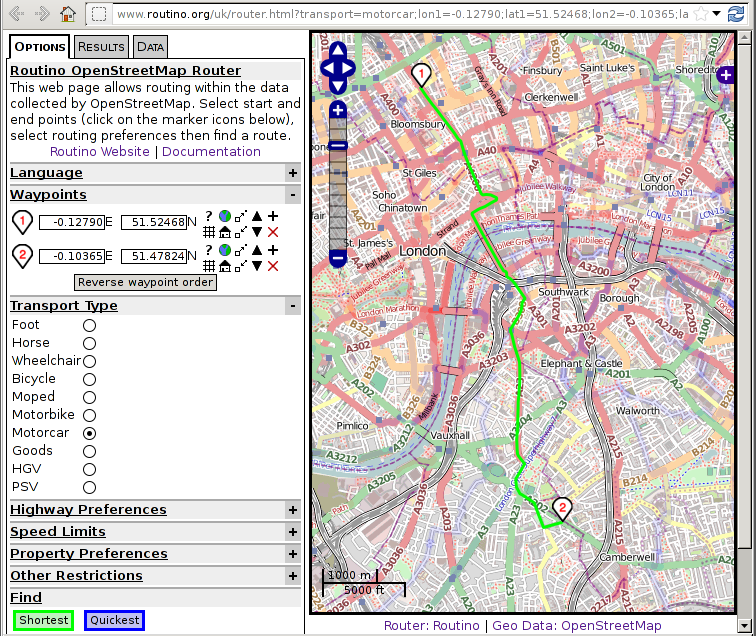
Task: Expand the Highway Preferences section
Action: coord(293,510)
